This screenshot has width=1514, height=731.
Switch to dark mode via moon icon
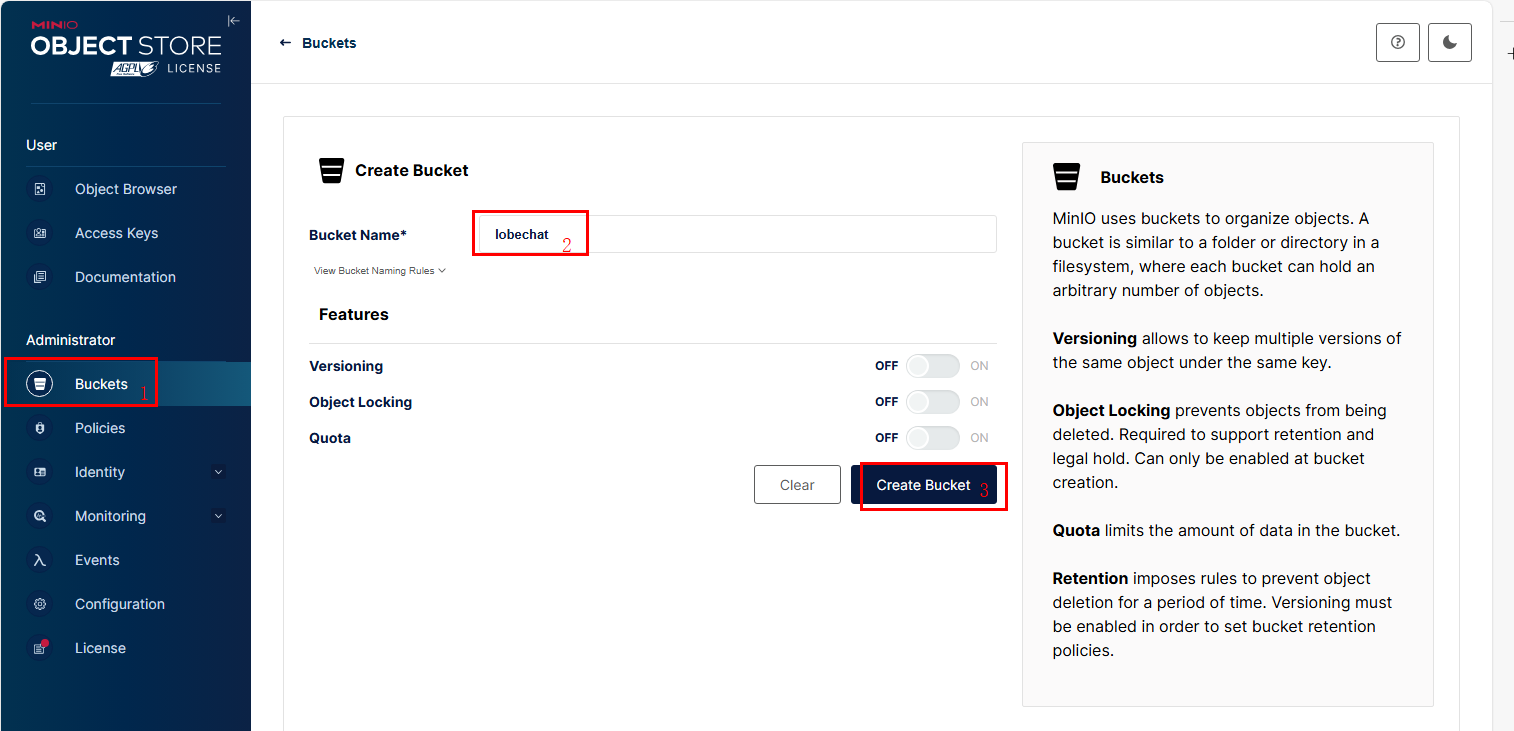1450,43
